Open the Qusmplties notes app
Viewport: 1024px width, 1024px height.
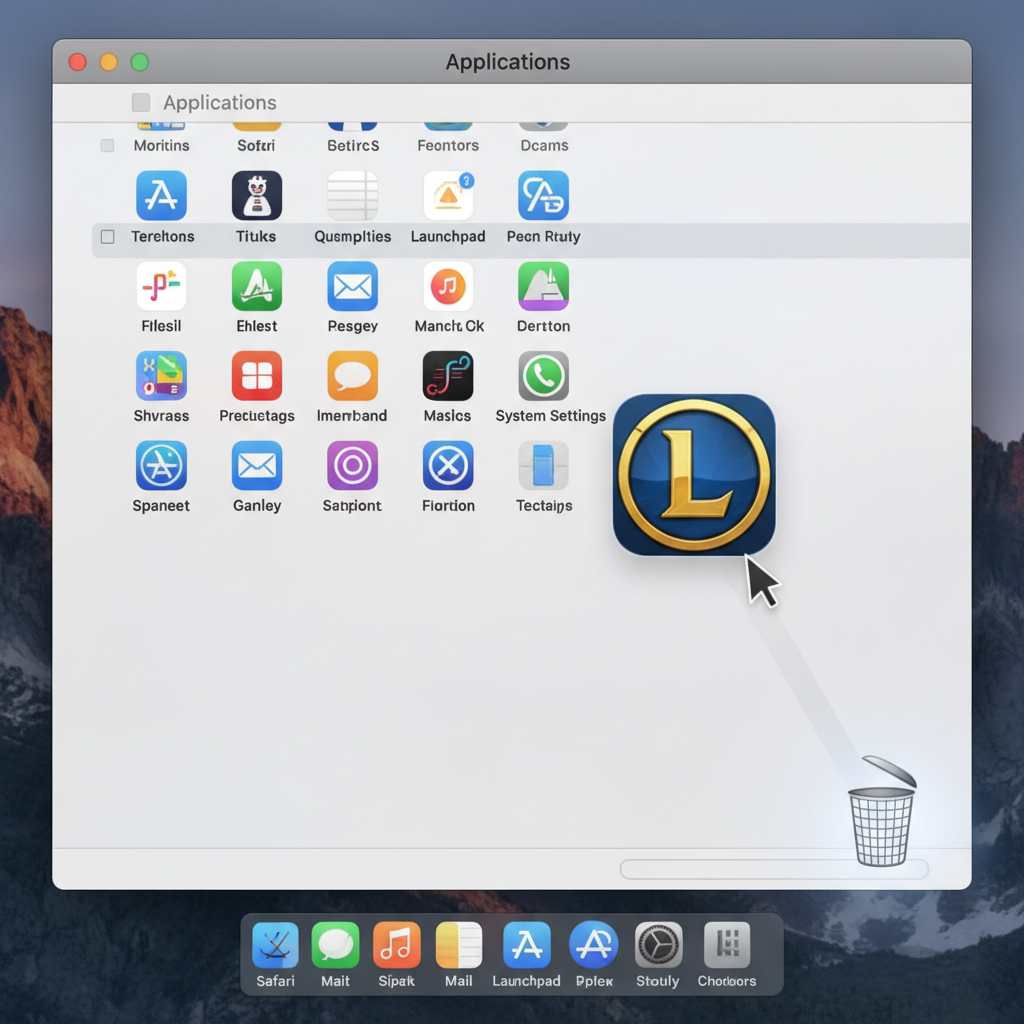[x=352, y=195]
